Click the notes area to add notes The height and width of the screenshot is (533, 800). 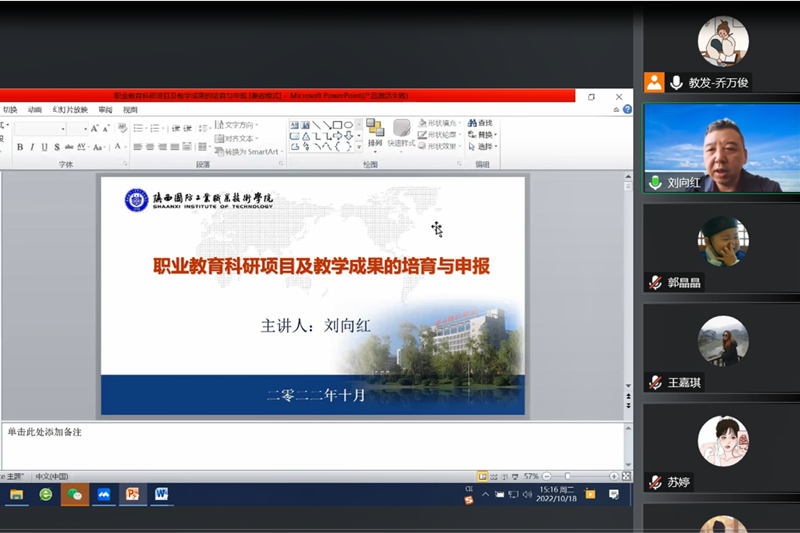[x=300, y=444]
